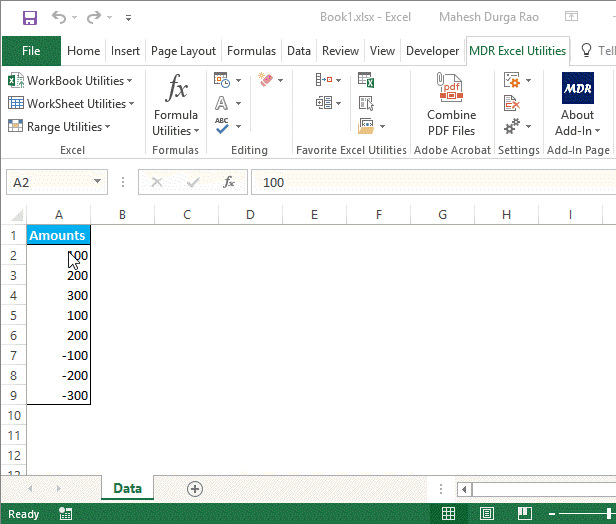This screenshot has width=616, height=524.
Task: Select the Amounts header cell
Action: pos(59,235)
